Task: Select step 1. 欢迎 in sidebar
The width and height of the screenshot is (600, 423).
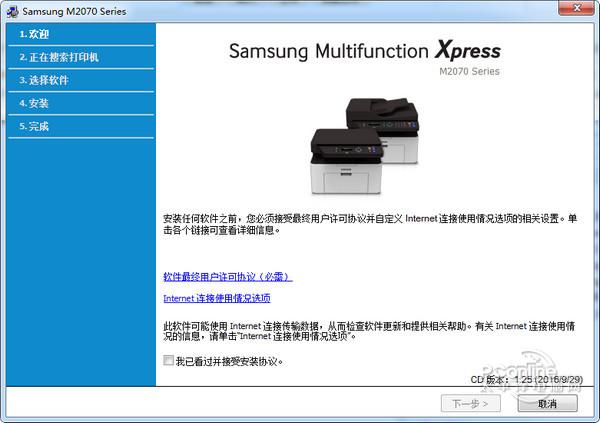Action: pyautogui.click(x=81, y=34)
